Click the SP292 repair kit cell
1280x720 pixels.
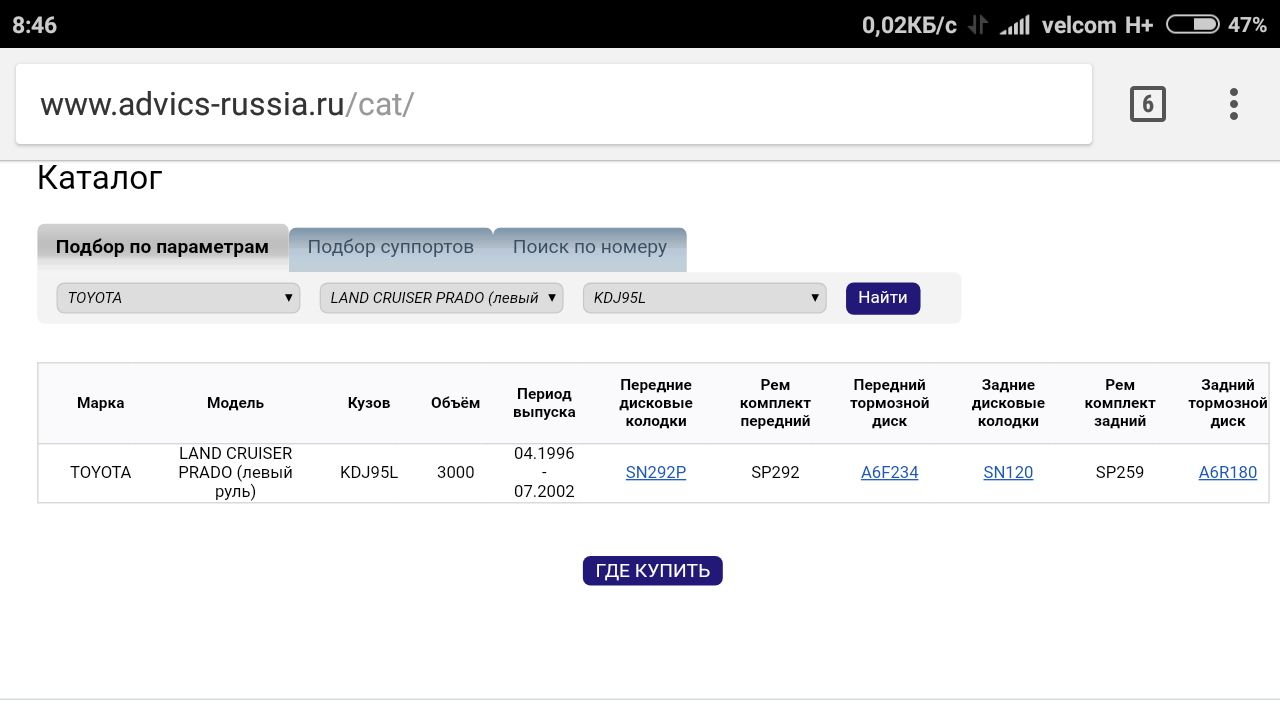tap(775, 473)
